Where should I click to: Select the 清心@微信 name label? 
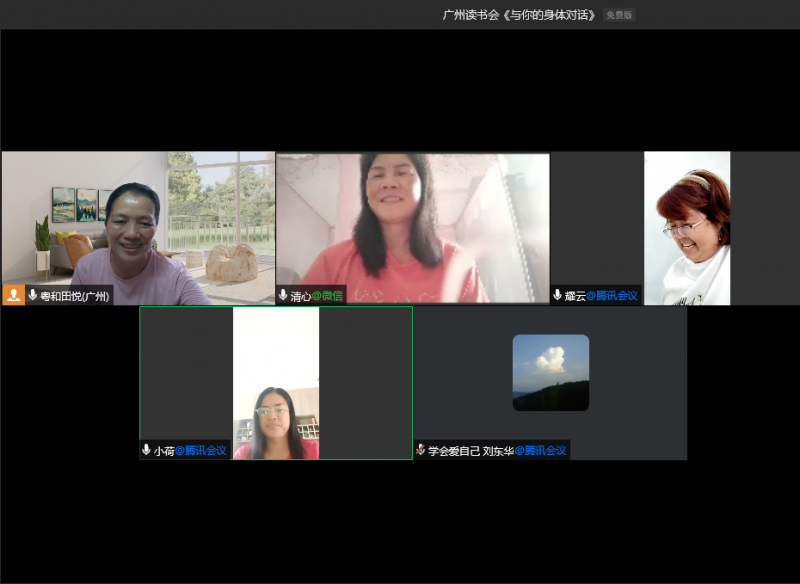315,296
